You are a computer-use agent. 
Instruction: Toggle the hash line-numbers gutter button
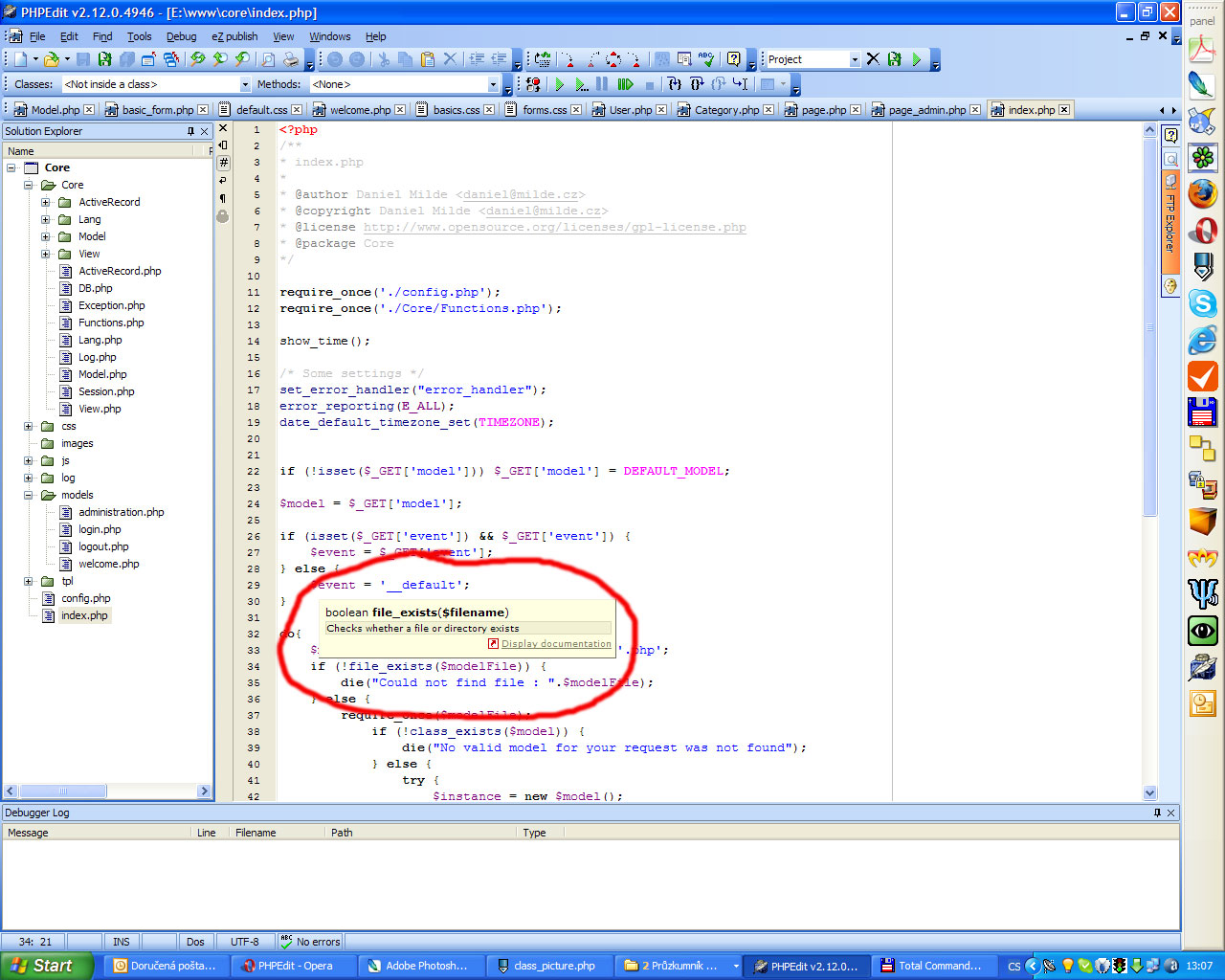pyautogui.click(x=223, y=163)
